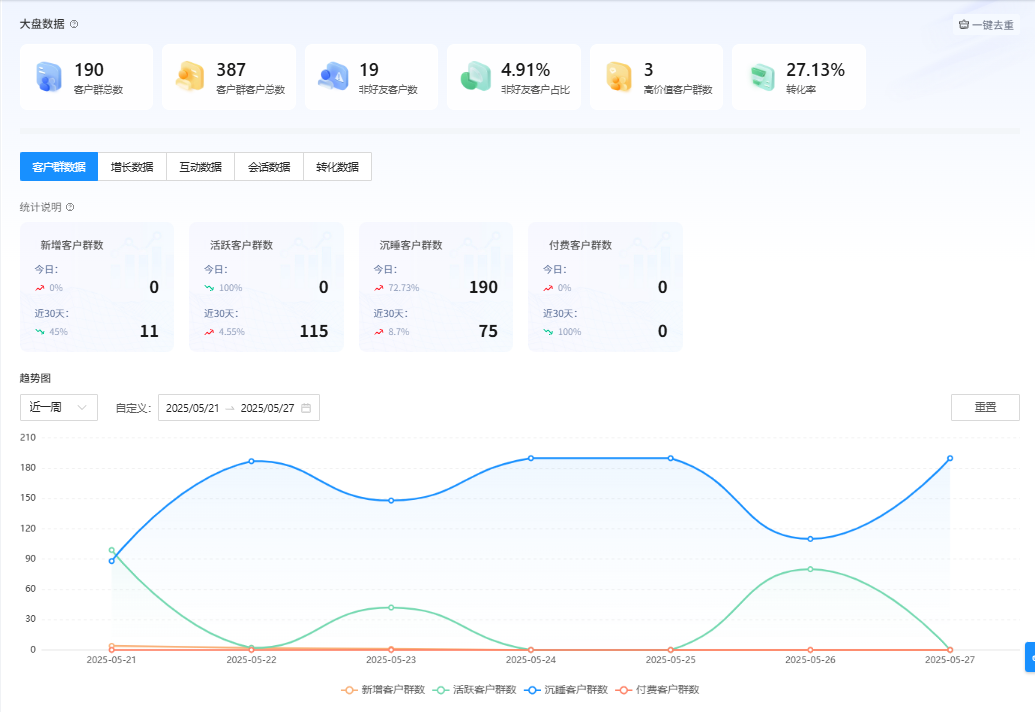Click the 客户群客户总数 card icon

190,77
